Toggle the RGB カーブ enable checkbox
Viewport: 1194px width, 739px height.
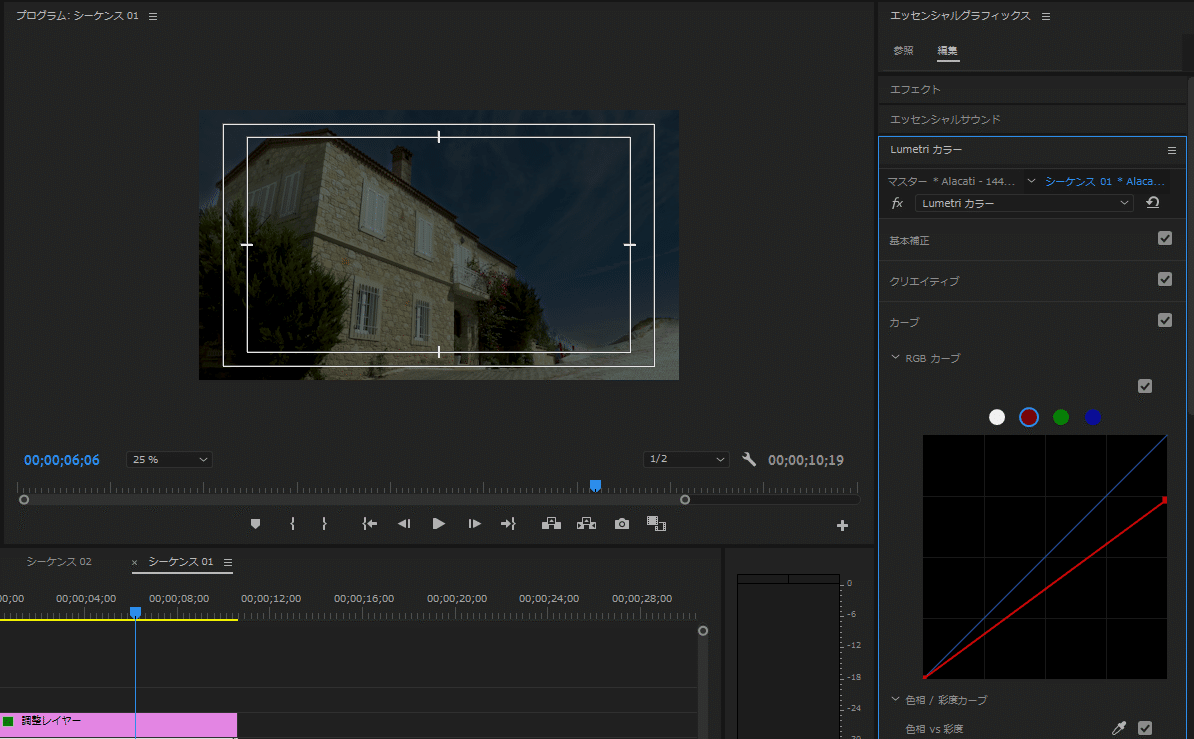point(1145,386)
